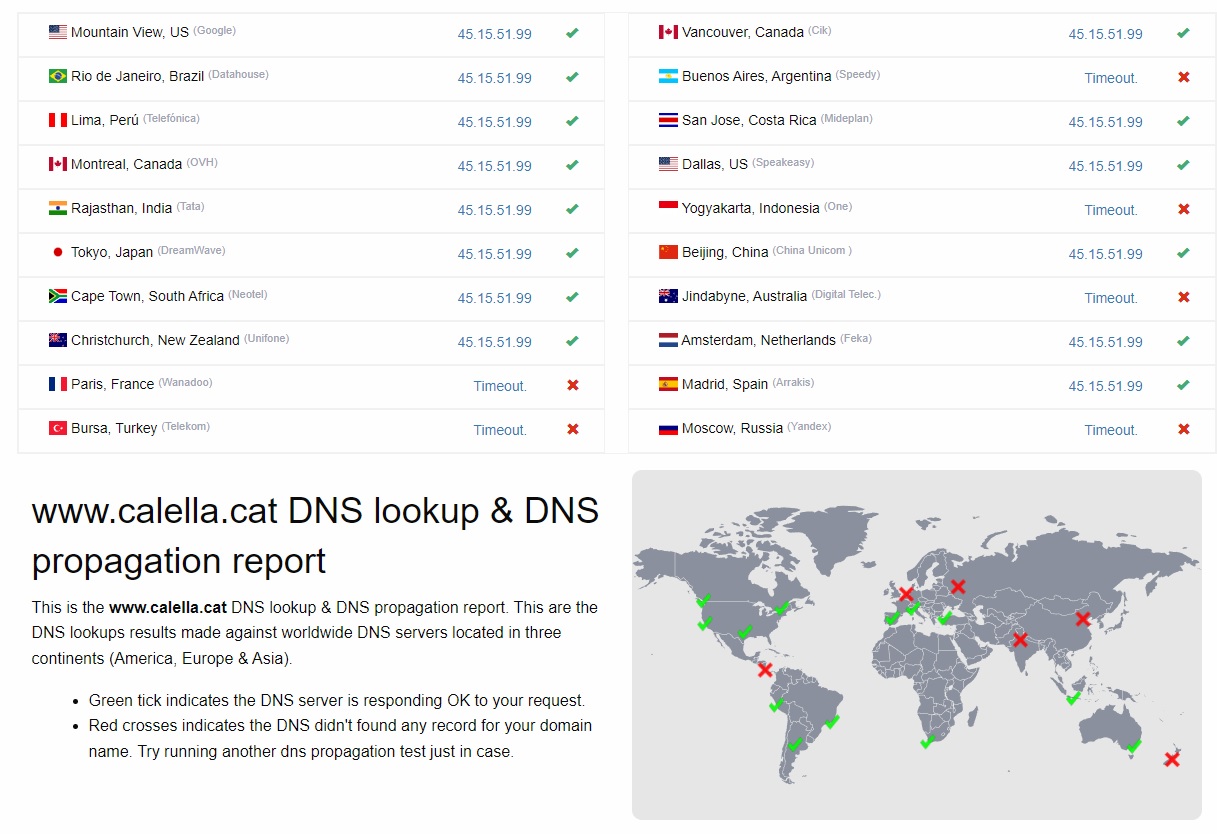Click the Timeout result for Bursa, Turkey
This screenshot has height=834, width=1217.
(500, 430)
